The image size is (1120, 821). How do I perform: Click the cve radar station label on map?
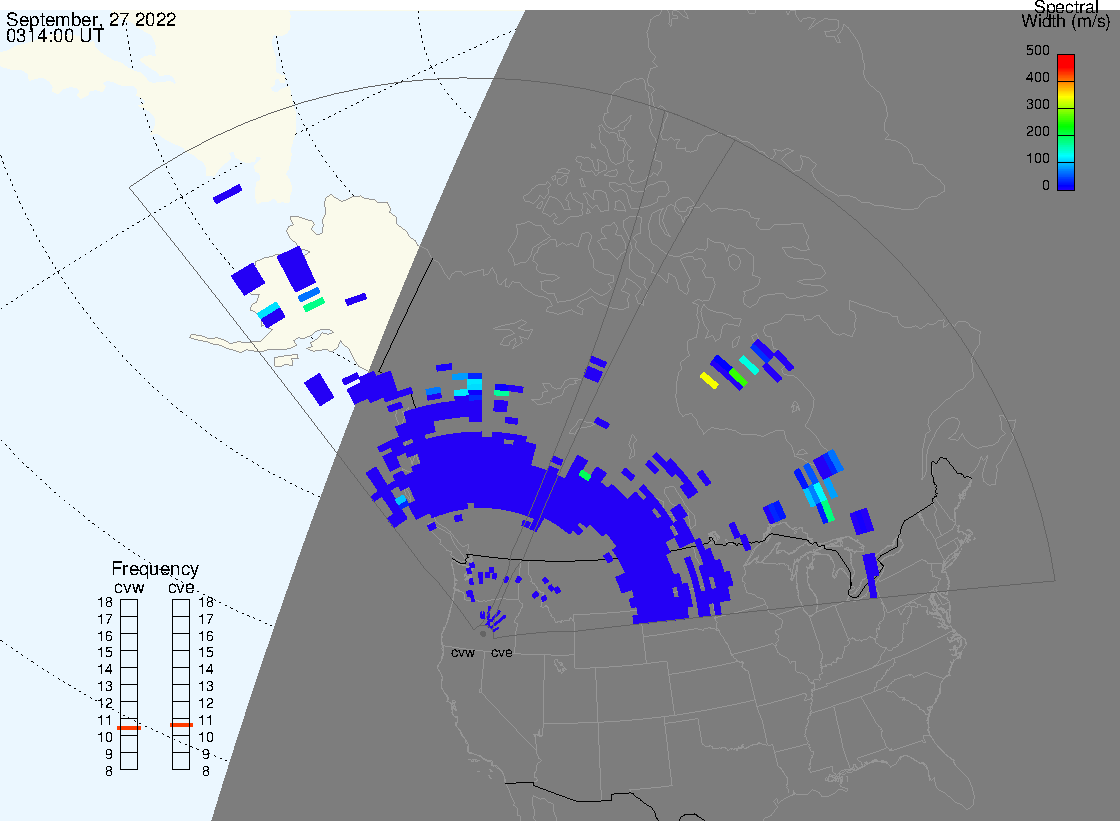[501, 653]
